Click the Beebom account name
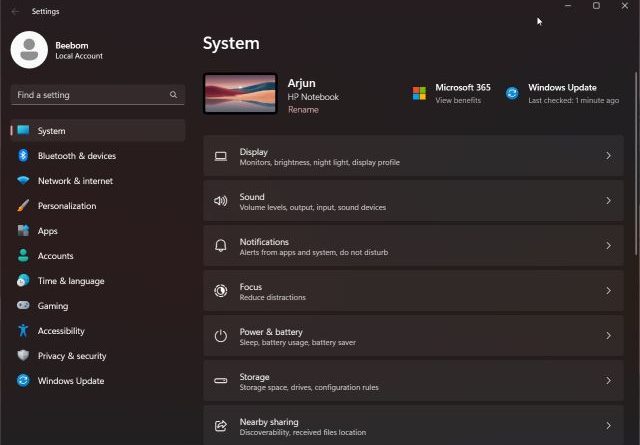This screenshot has width=640, height=445. click(x=72, y=45)
